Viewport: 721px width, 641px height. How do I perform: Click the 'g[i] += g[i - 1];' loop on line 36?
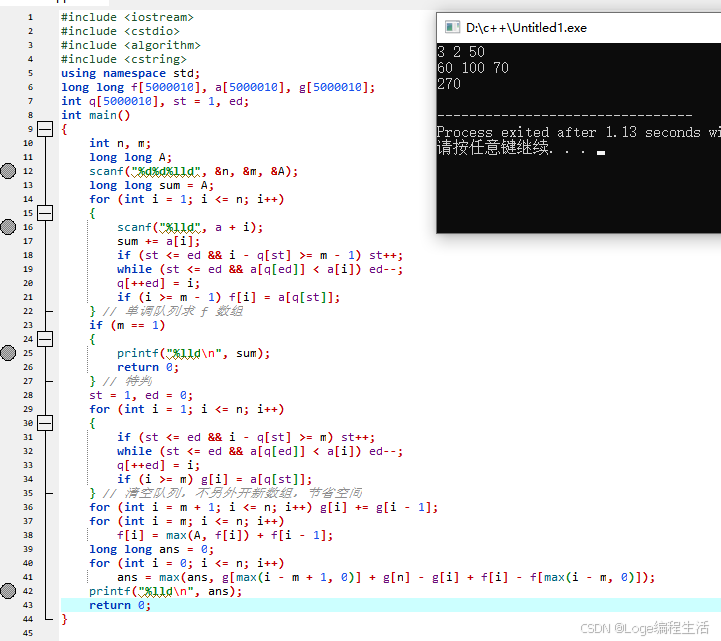pos(263,507)
